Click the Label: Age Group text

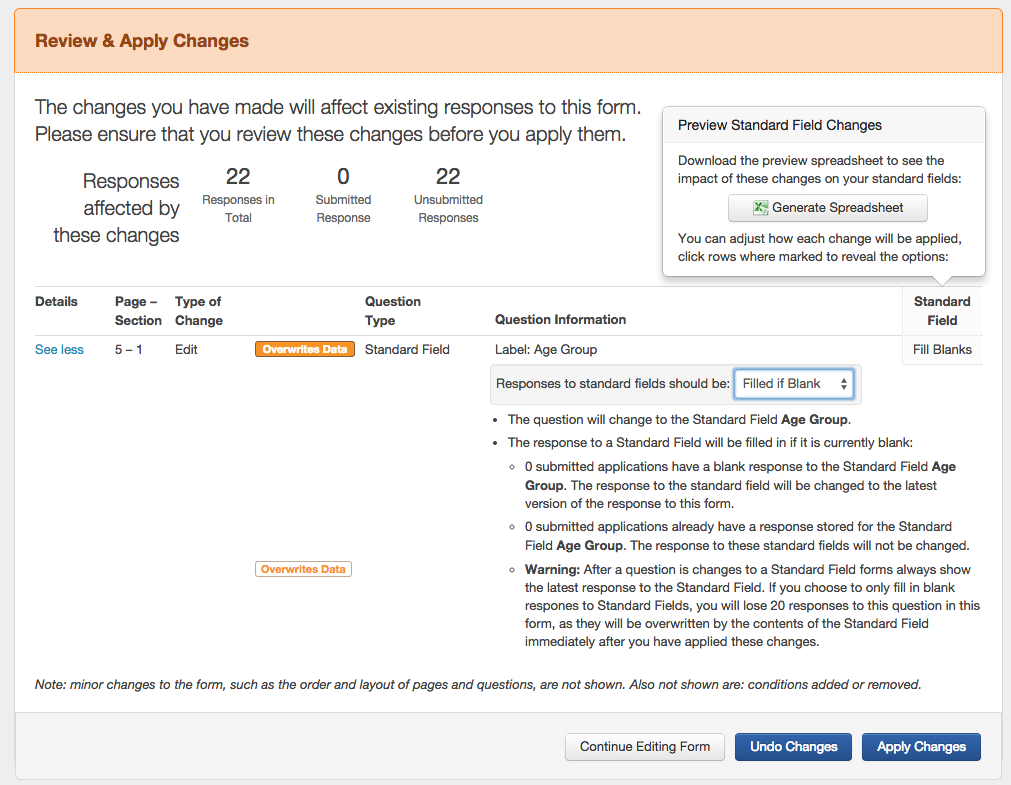[x=546, y=350]
